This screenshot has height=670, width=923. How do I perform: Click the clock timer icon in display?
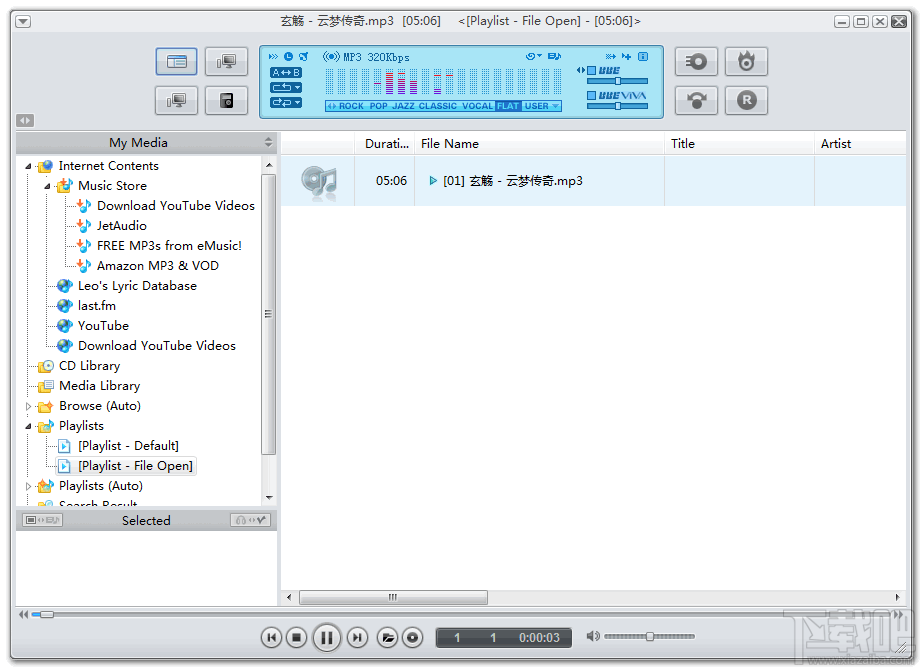[288, 57]
